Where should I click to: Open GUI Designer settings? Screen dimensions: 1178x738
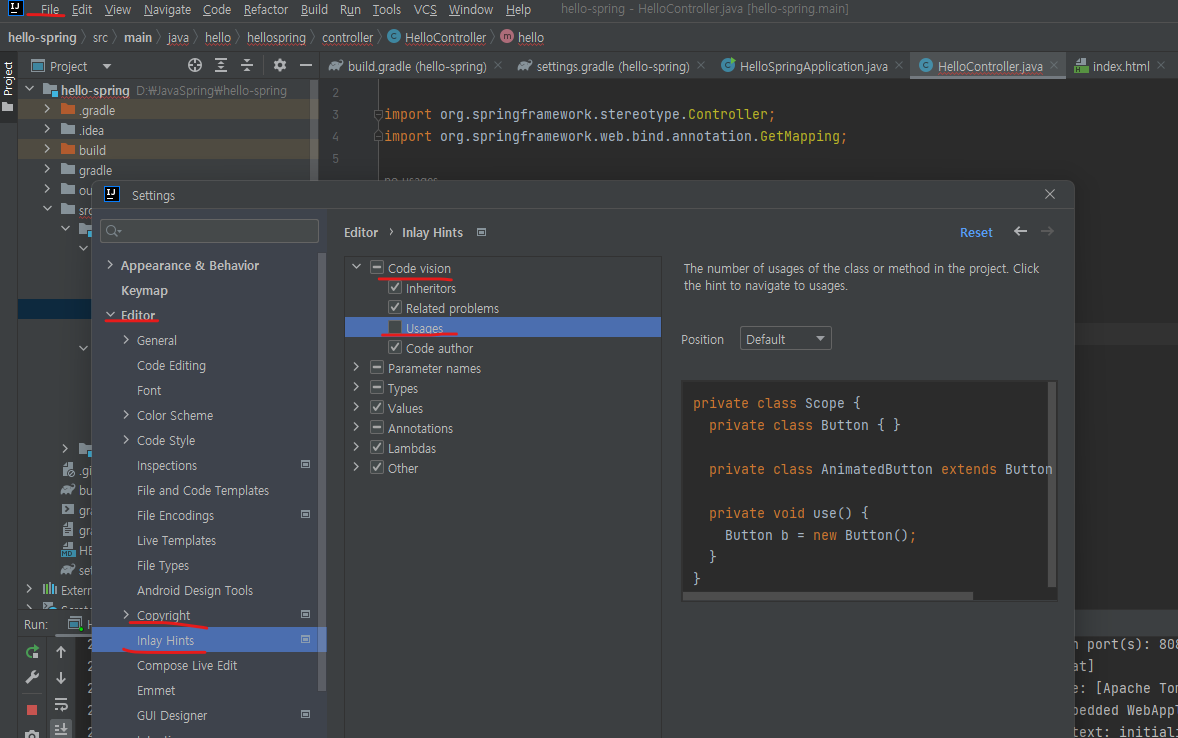click(172, 715)
